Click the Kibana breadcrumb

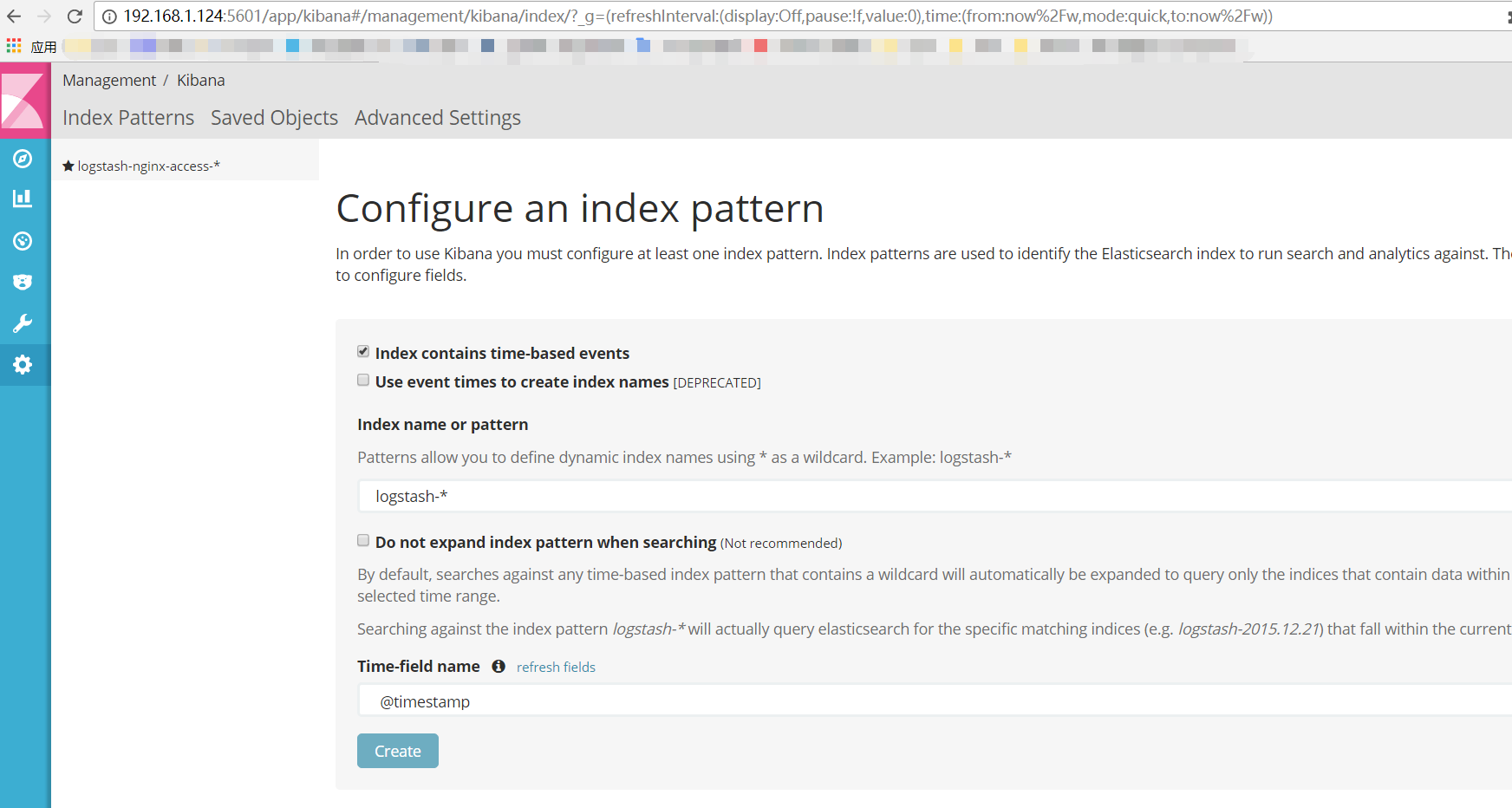(201, 80)
